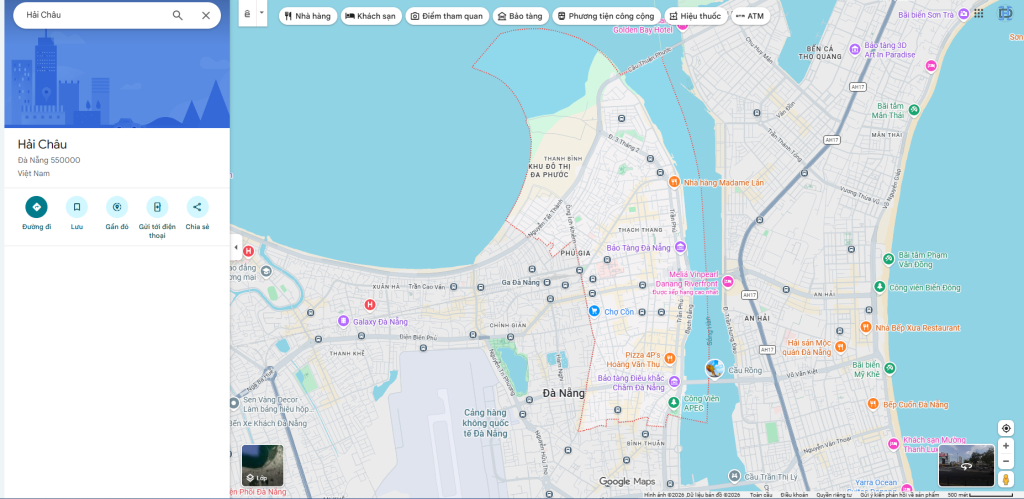Send location via Gửi tới điện thoại

pyautogui.click(x=157, y=207)
